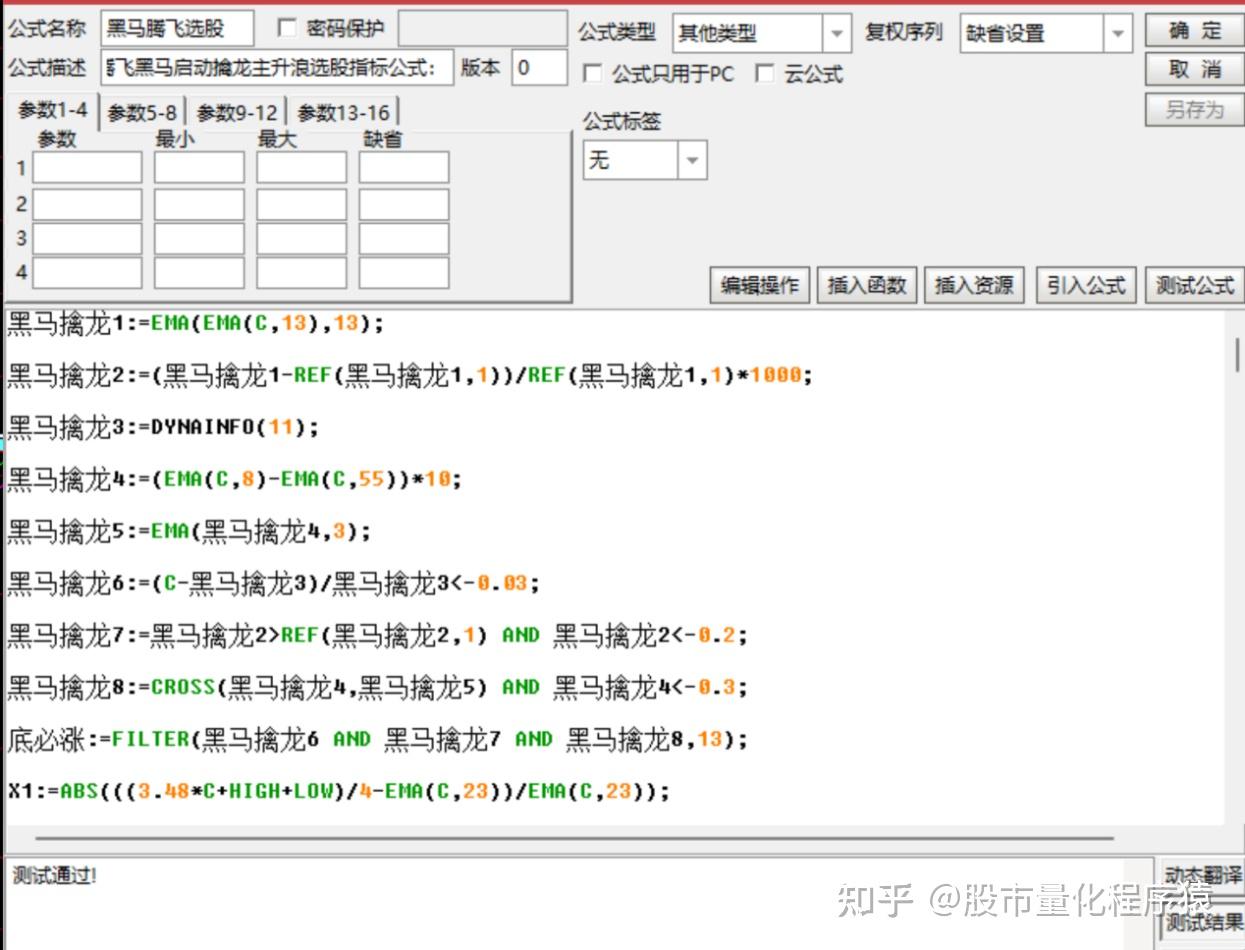Image resolution: width=1245 pixels, height=950 pixels.
Task: Click the 最小 field in row 1
Action: [x=199, y=167]
